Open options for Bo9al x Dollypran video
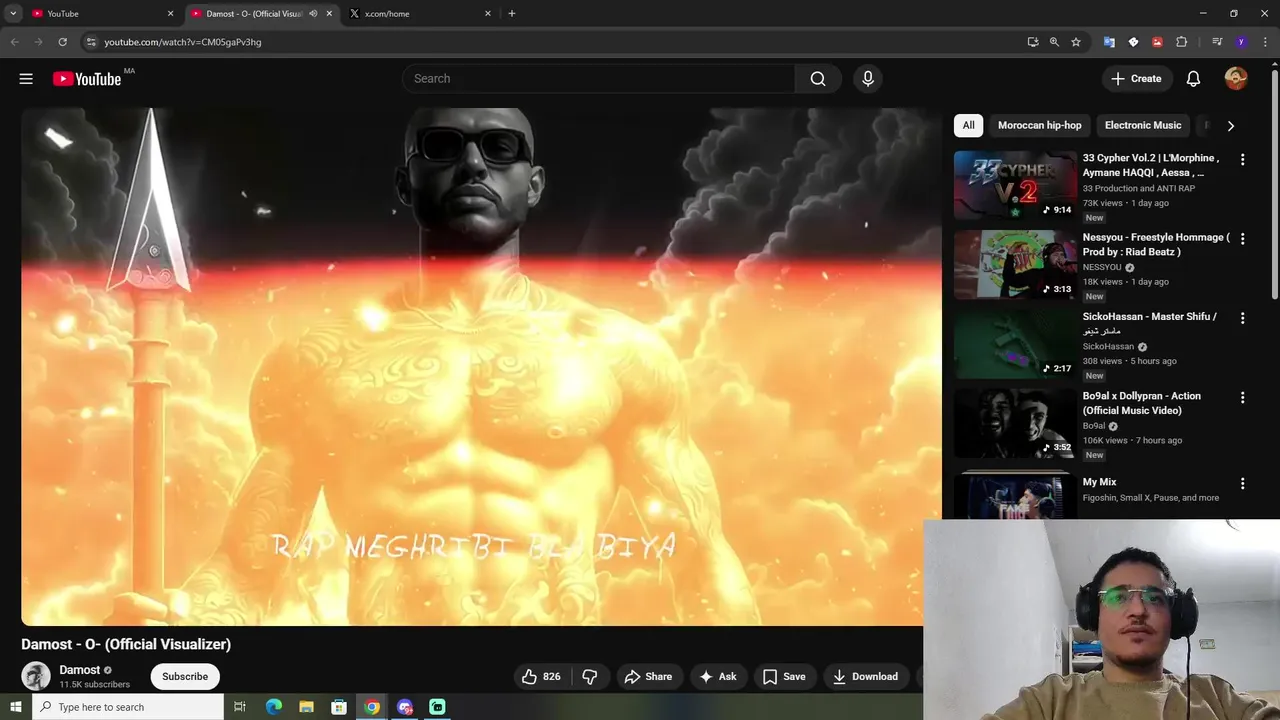This screenshot has width=1280, height=720. [1243, 397]
